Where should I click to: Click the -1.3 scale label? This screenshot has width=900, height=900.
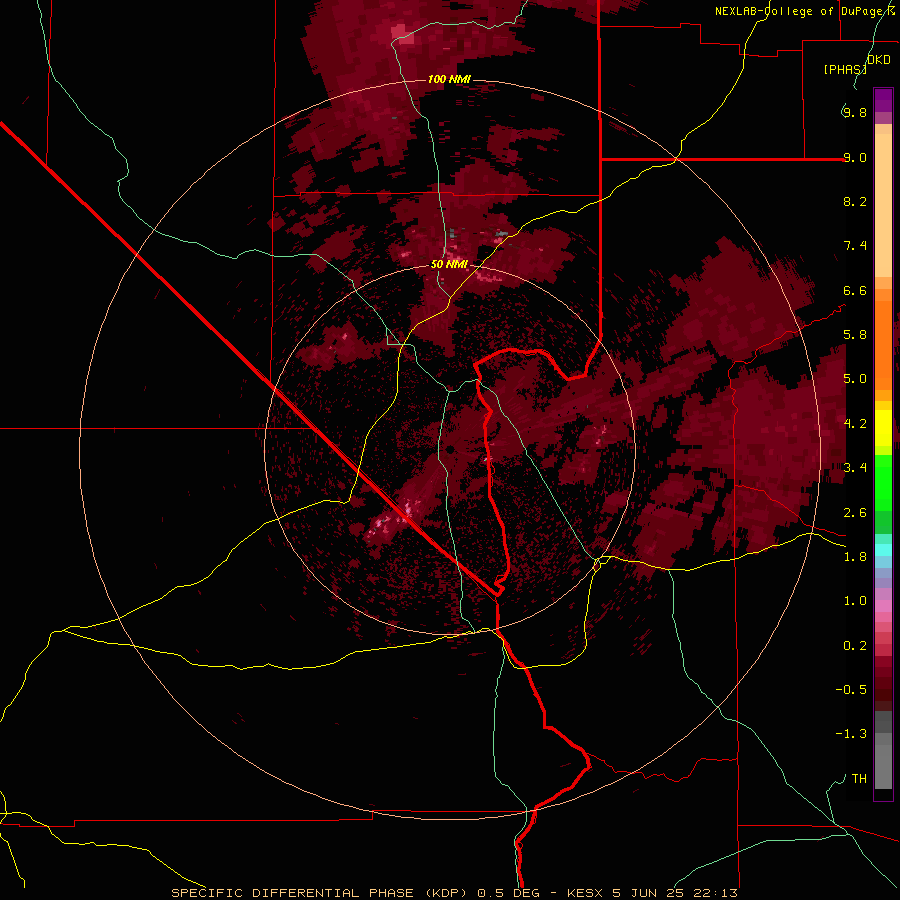(851, 734)
